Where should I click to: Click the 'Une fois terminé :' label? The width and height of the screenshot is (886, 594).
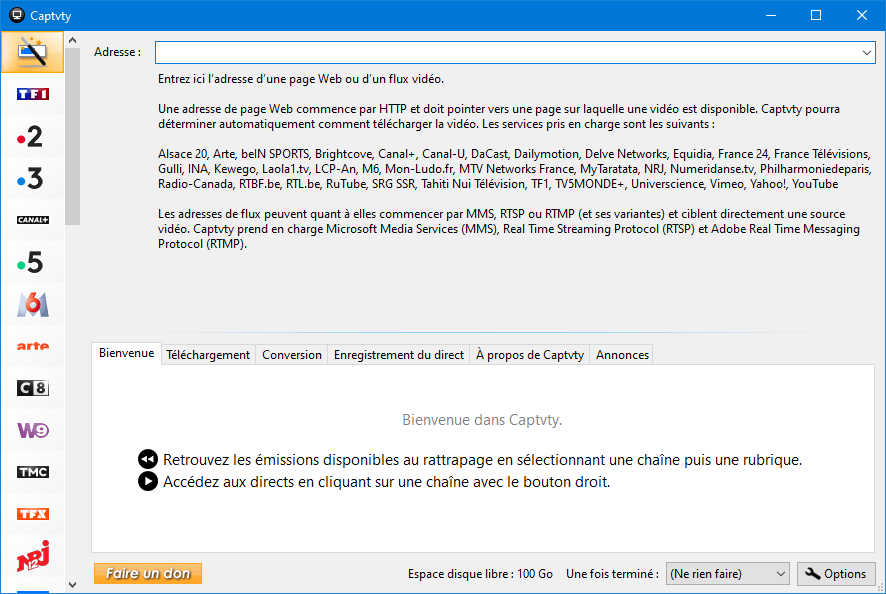point(613,574)
